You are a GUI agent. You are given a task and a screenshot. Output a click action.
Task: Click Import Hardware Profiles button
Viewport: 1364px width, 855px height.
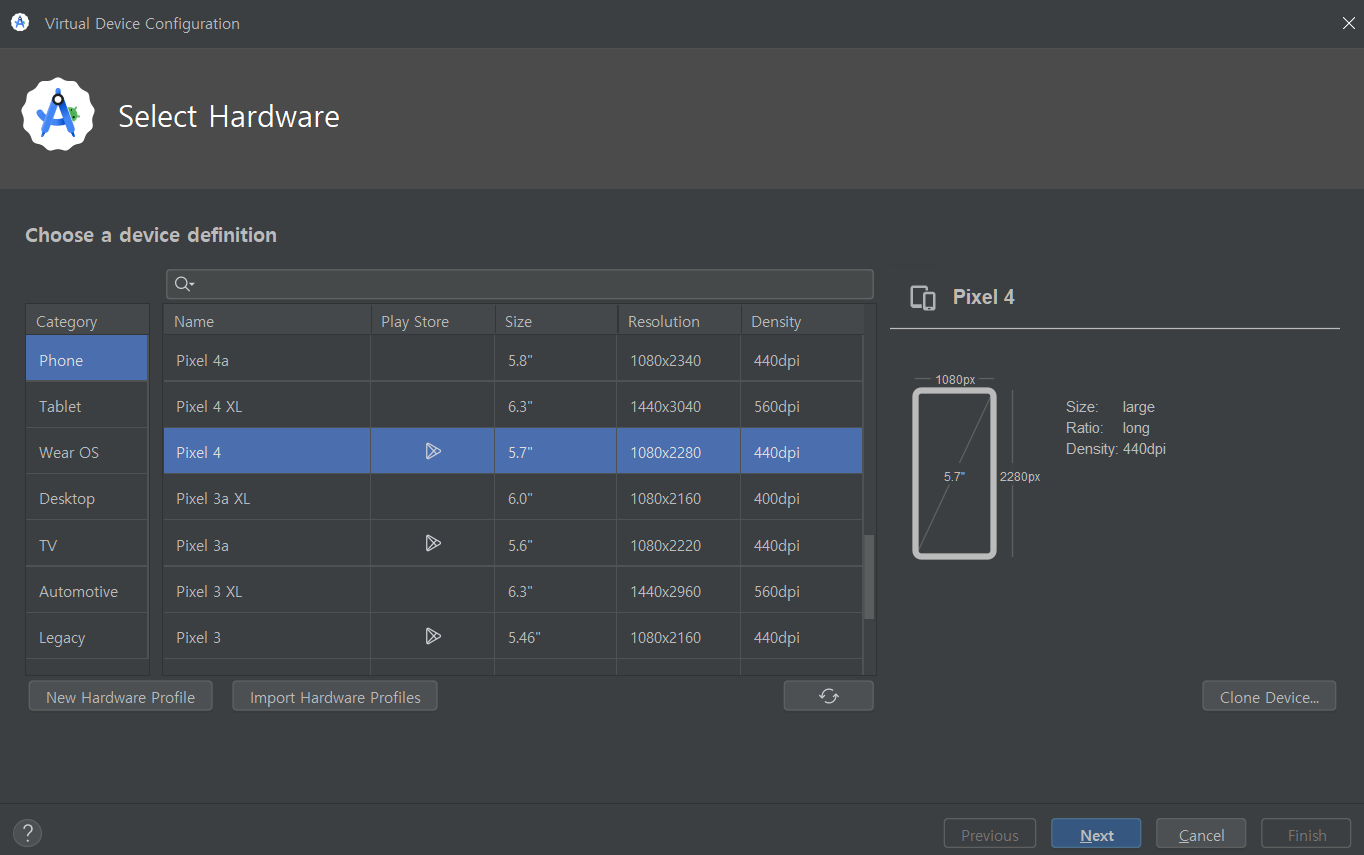tap(335, 697)
